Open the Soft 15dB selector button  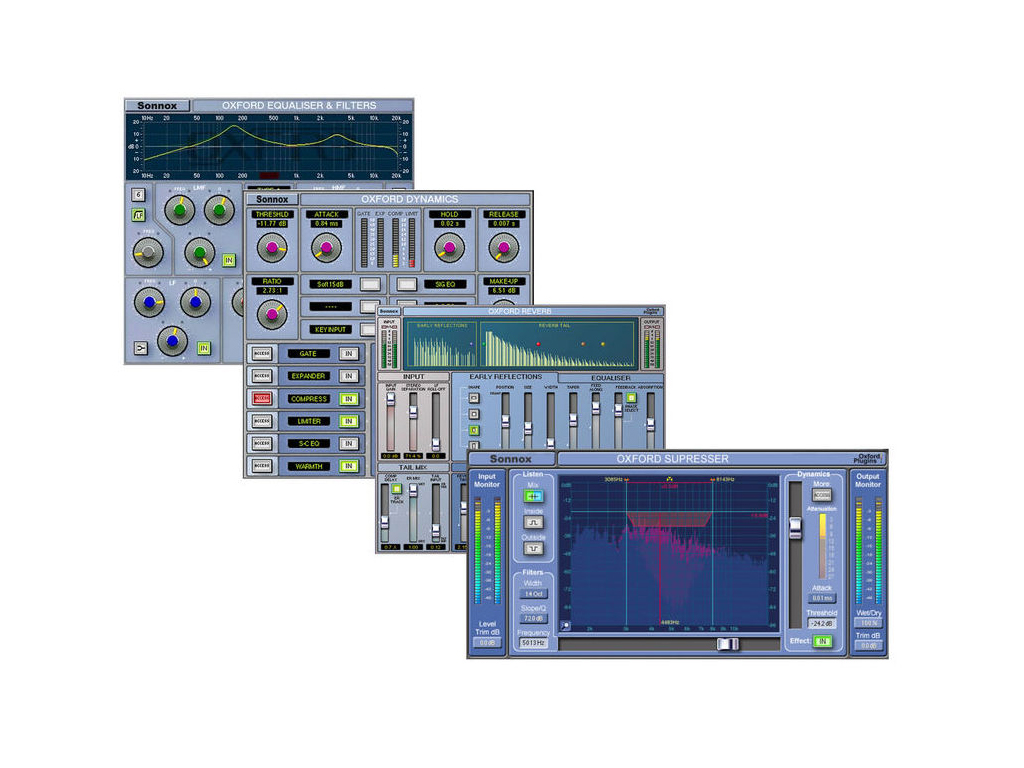click(x=370, y=284)
